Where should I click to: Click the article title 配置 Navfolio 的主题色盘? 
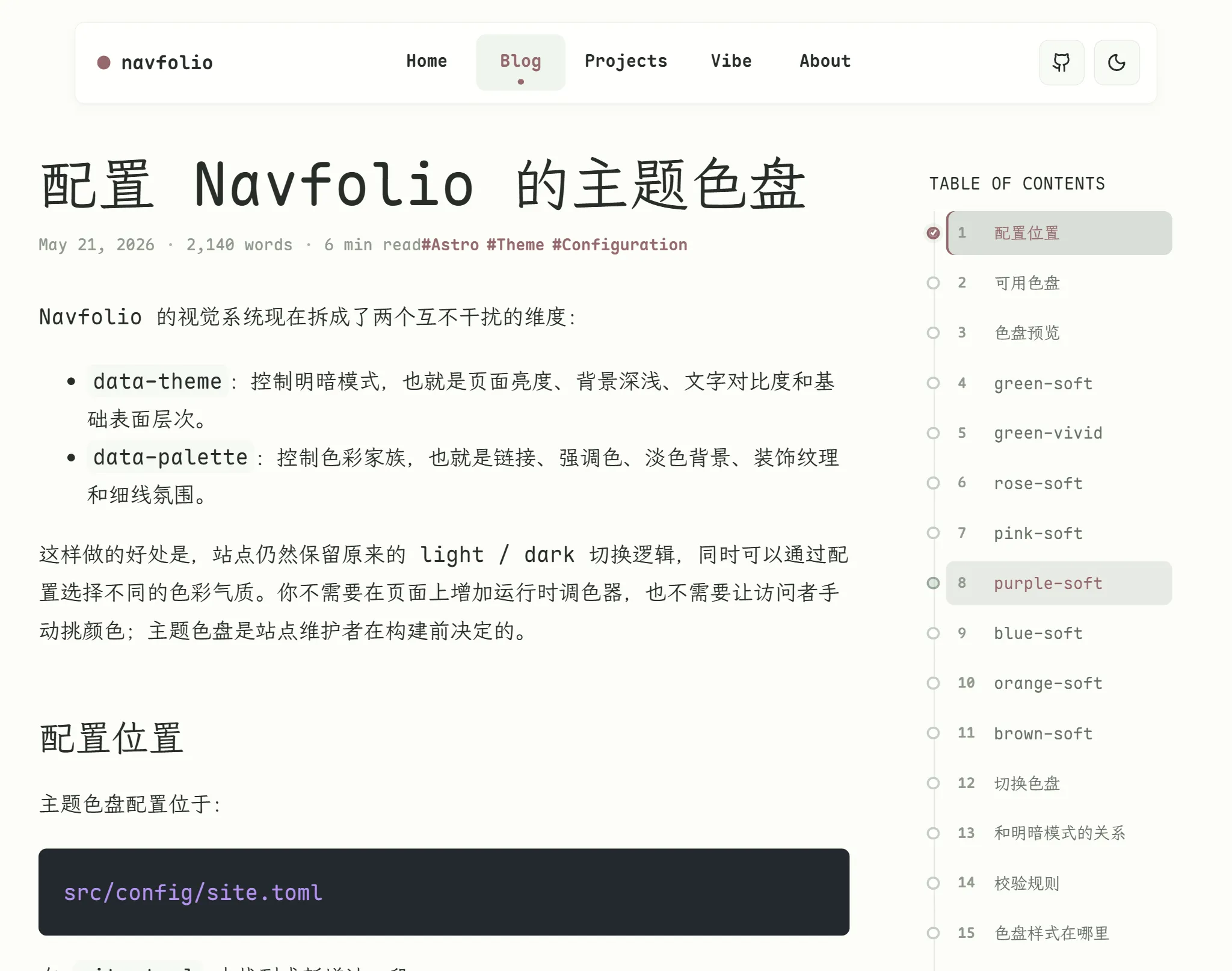(423, 184)
